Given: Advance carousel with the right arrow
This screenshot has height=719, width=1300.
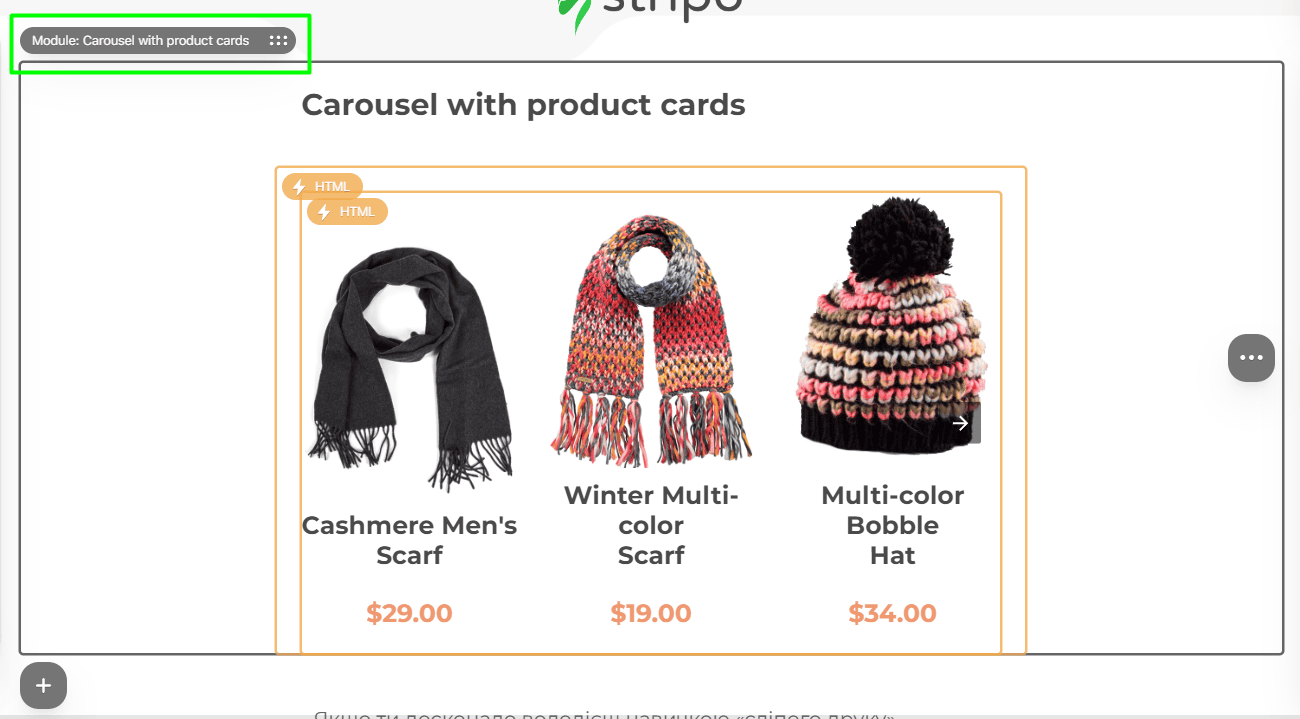Looking at the screenshot, I should (x=962, y=423).
